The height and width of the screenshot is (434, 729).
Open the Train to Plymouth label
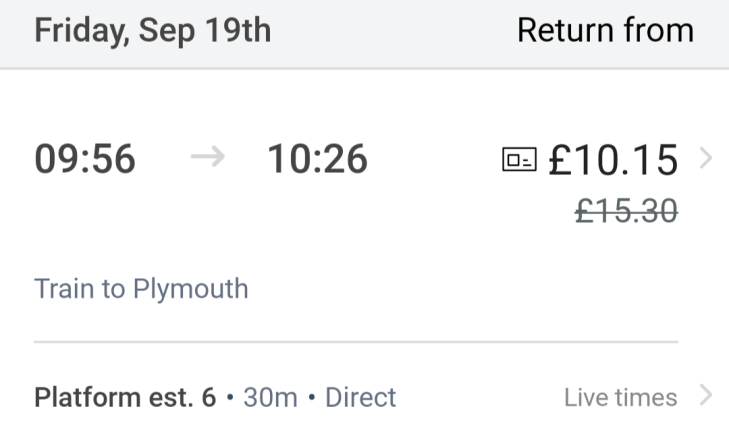(x=141, y=289)
